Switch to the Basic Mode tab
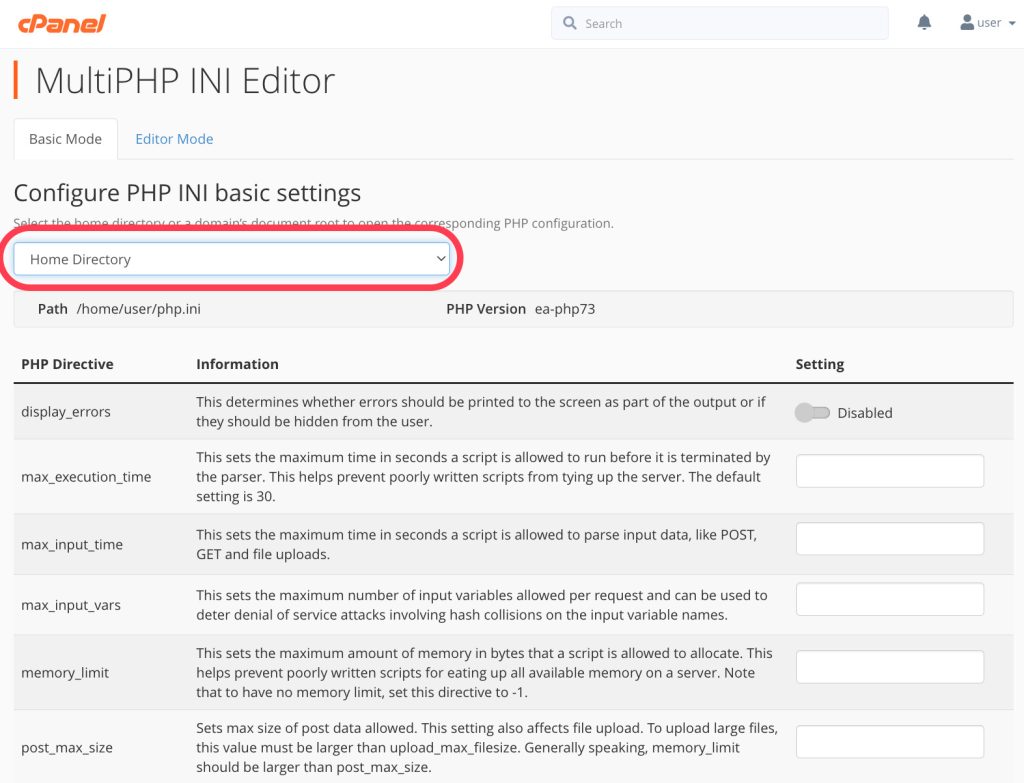1024x783 pixels. coord(65,139)
